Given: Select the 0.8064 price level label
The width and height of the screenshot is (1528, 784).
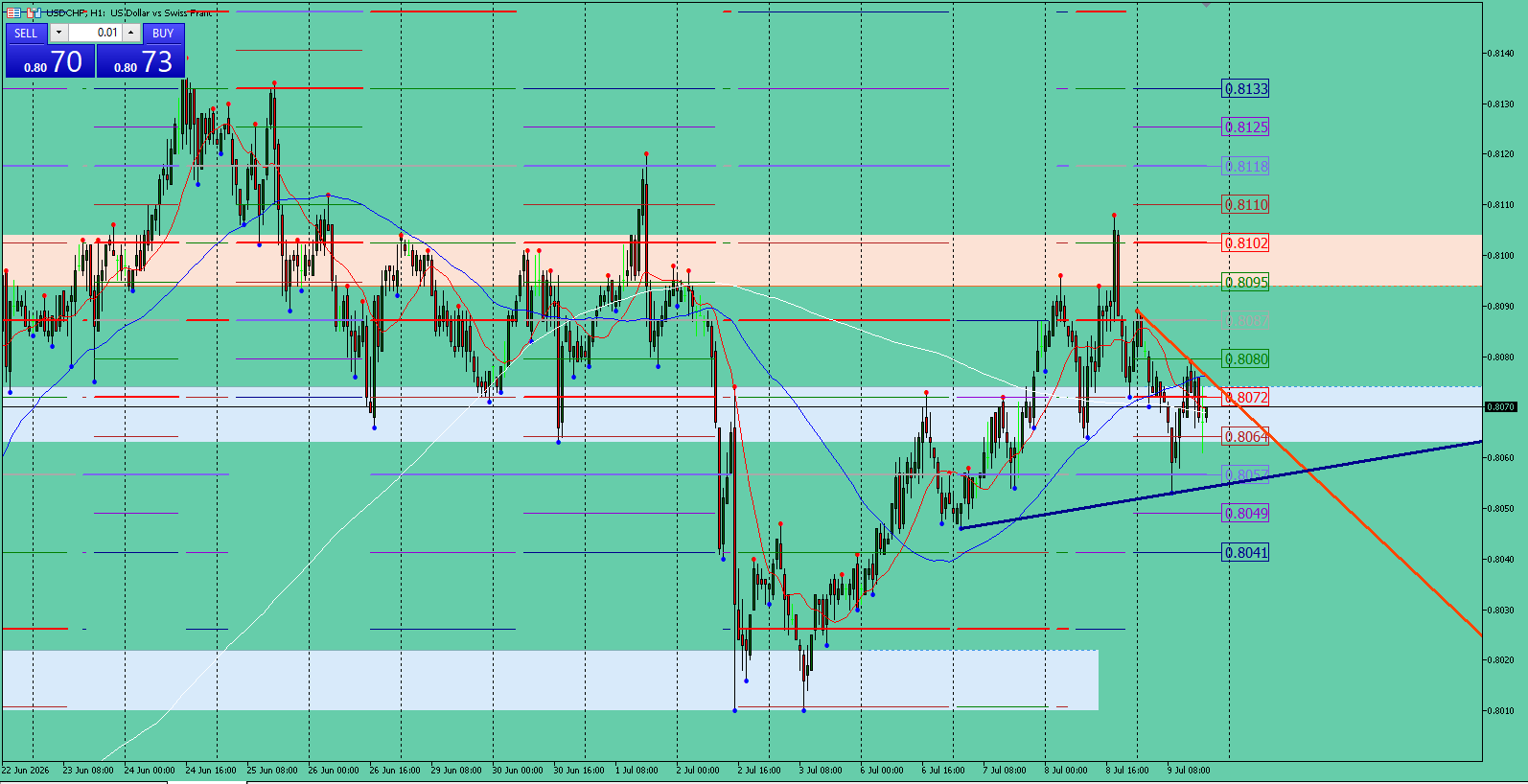Looking at the screenshot, I should [1245, 437].
